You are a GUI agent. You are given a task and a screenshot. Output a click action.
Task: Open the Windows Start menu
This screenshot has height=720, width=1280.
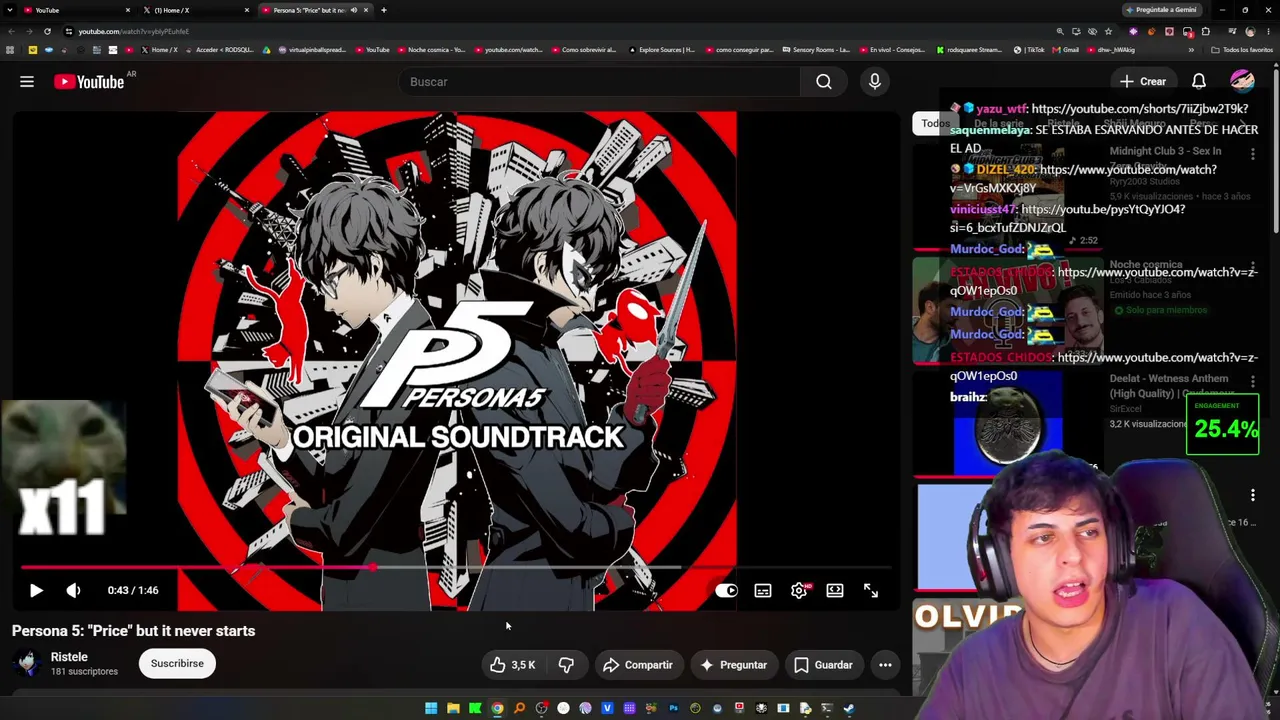coord(431,708)
